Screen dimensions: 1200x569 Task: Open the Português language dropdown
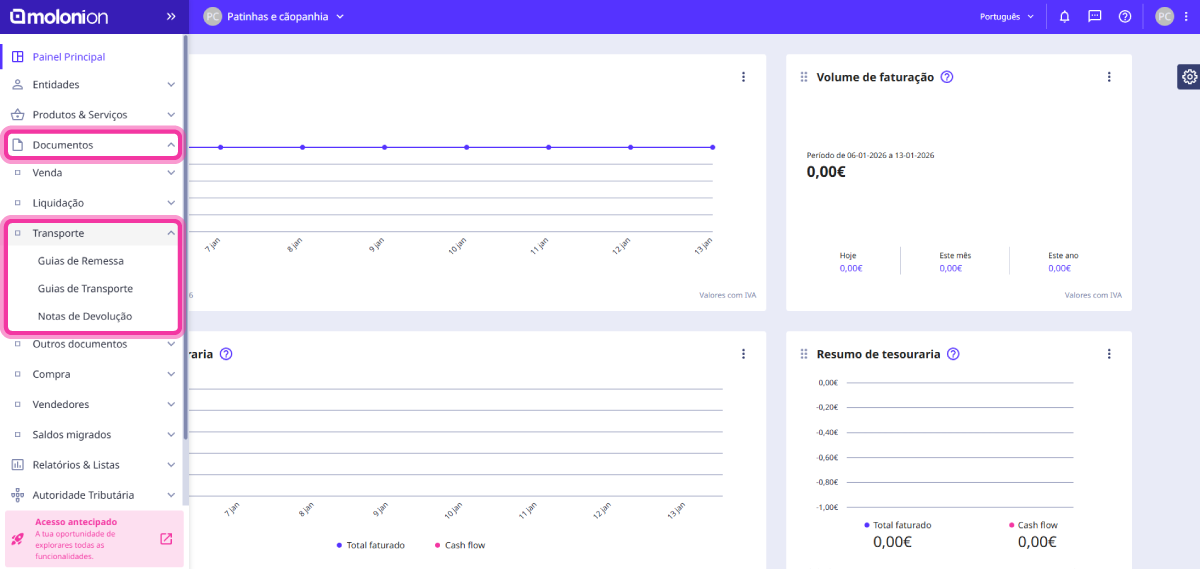pos(1007,17)
